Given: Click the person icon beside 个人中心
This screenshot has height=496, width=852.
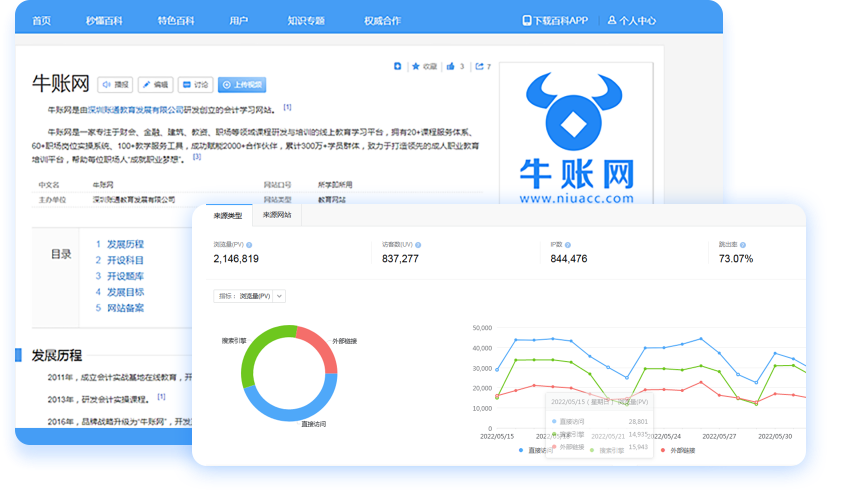Looking at the screenshot, I should click(x=612, y=20).
